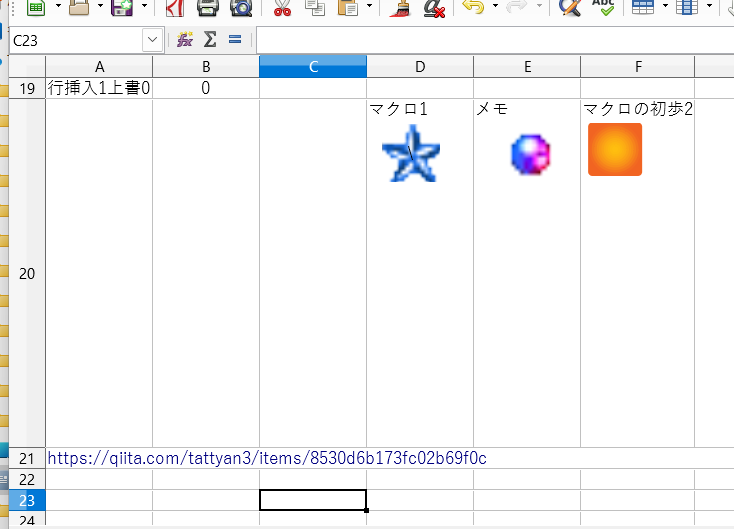Expand the Undo history dropdown arrow
The height and width of the screenshot is (529, 734).
[x=495, y=6]
